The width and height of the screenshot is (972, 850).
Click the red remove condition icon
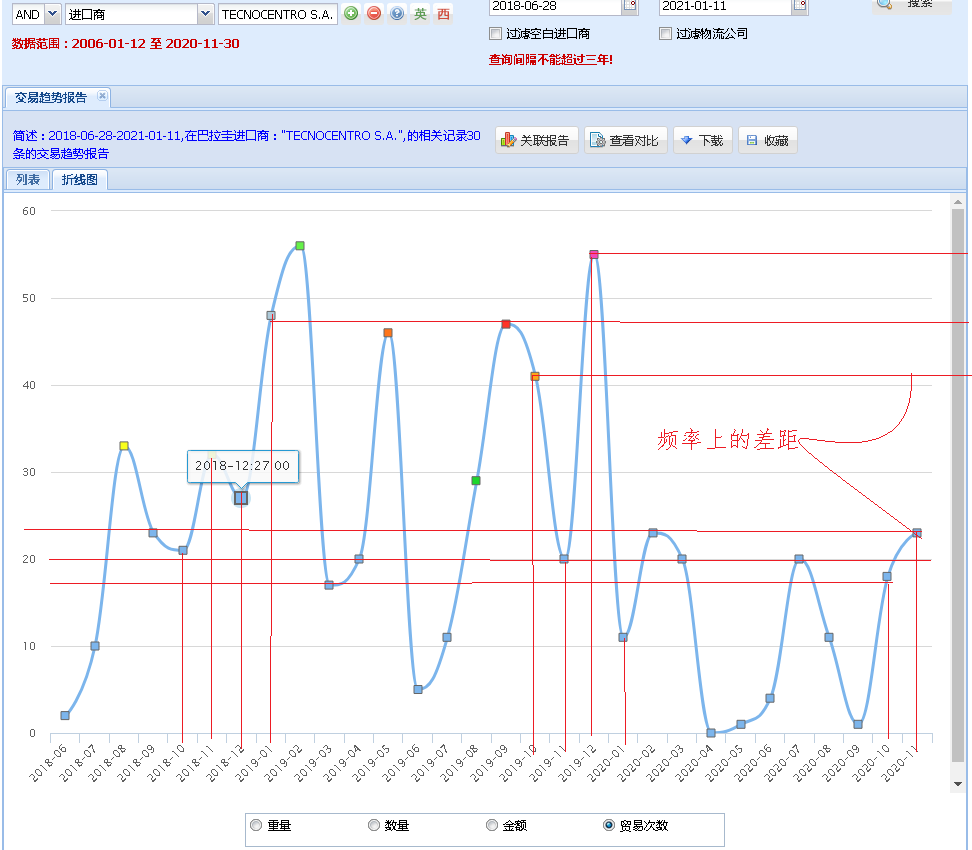tap(374, 13)
